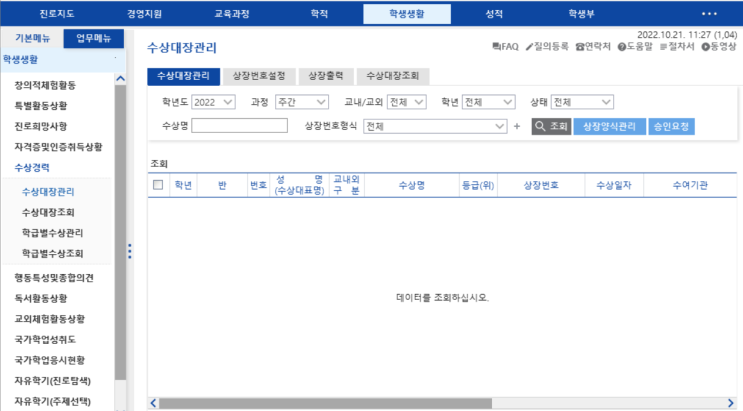Select the 수상대장관리 content tab

(183, 76)
